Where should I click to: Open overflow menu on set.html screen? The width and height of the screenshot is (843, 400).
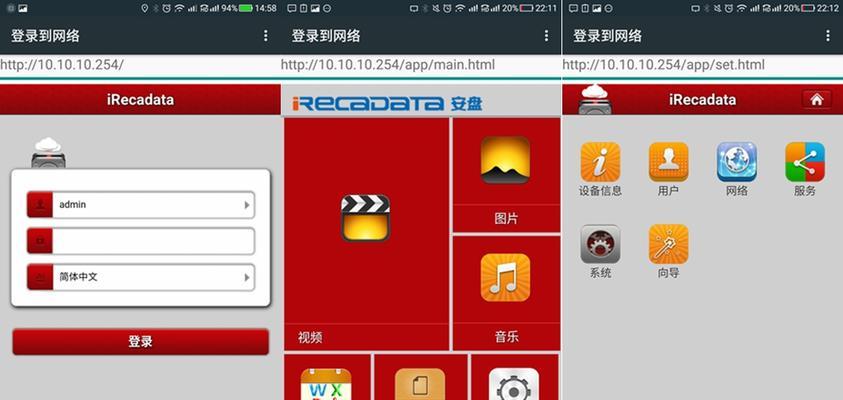pyautogui.click(x=828, y=36)
